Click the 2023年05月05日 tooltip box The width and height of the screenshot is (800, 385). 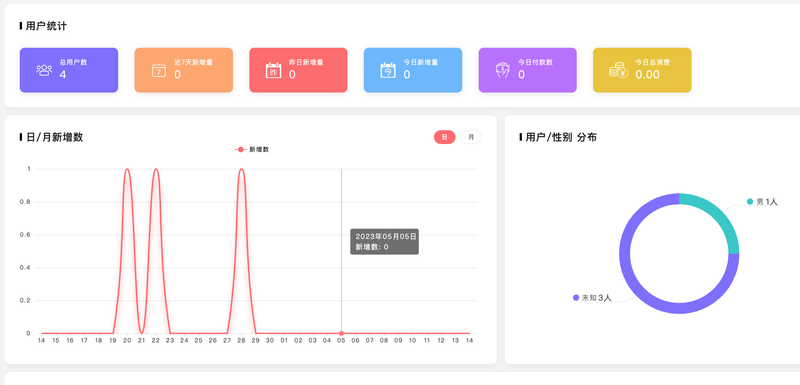(385, 242)
